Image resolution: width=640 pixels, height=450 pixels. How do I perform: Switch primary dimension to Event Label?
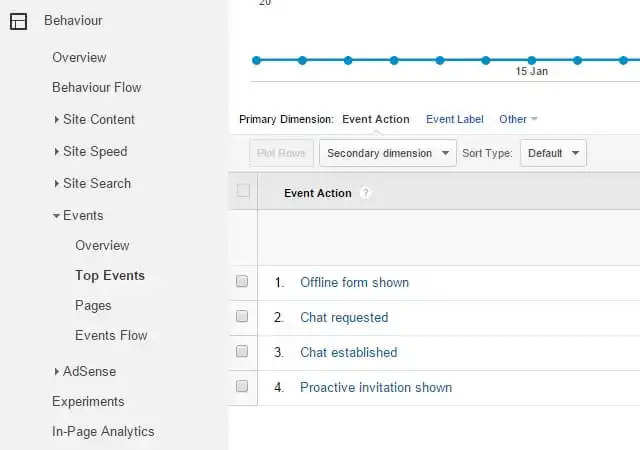[x=454, y=119]
